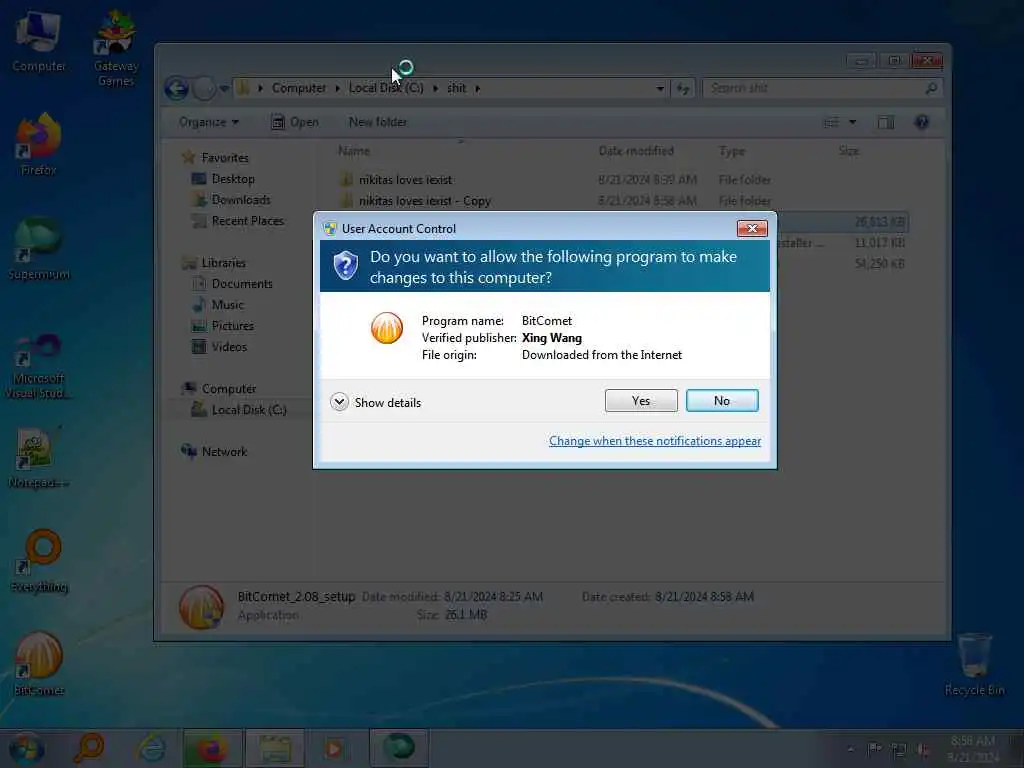1024x768 pixels.
Task: Open Notepad++ desktop shortcut
Action: 39,457
